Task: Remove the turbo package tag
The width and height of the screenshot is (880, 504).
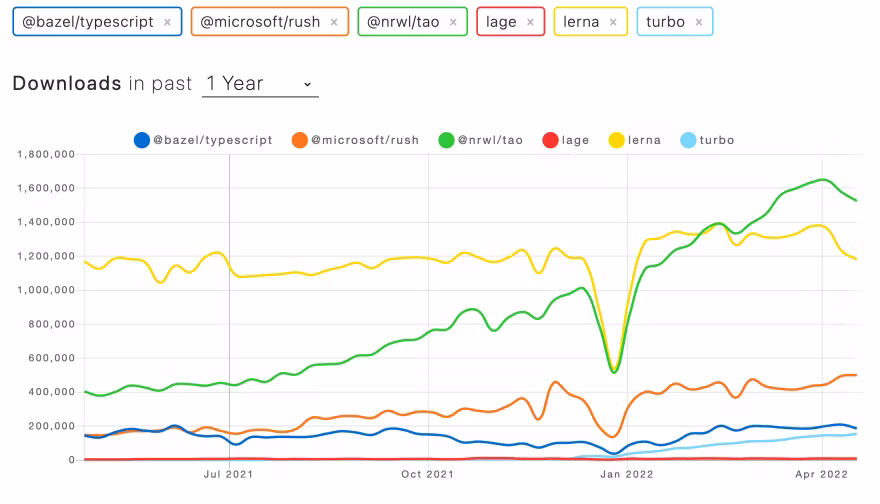Action: 698,22
